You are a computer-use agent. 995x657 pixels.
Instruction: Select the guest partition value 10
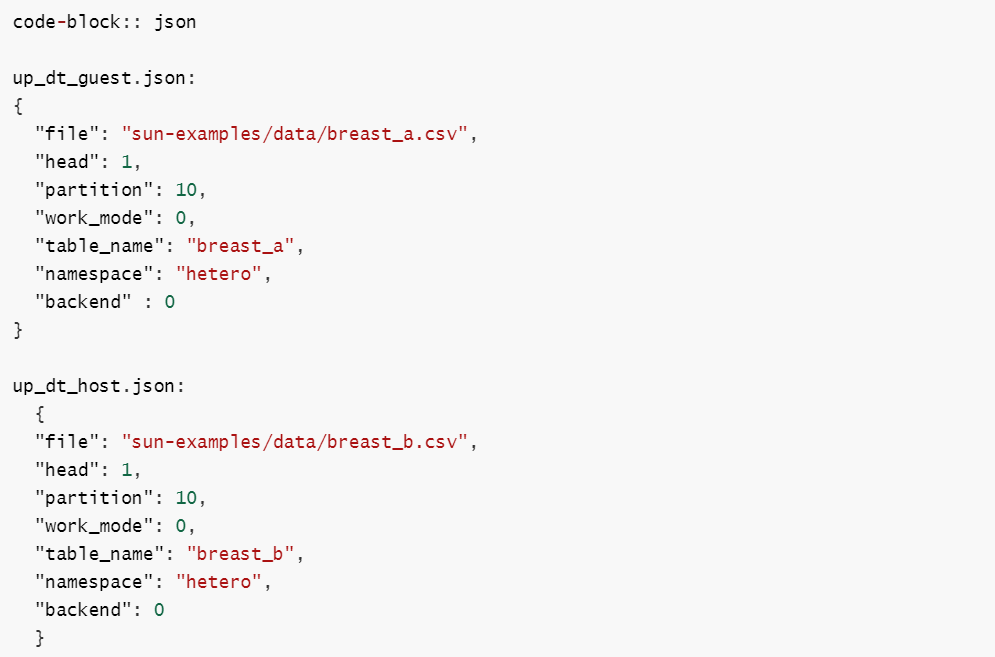click(186, 190)
